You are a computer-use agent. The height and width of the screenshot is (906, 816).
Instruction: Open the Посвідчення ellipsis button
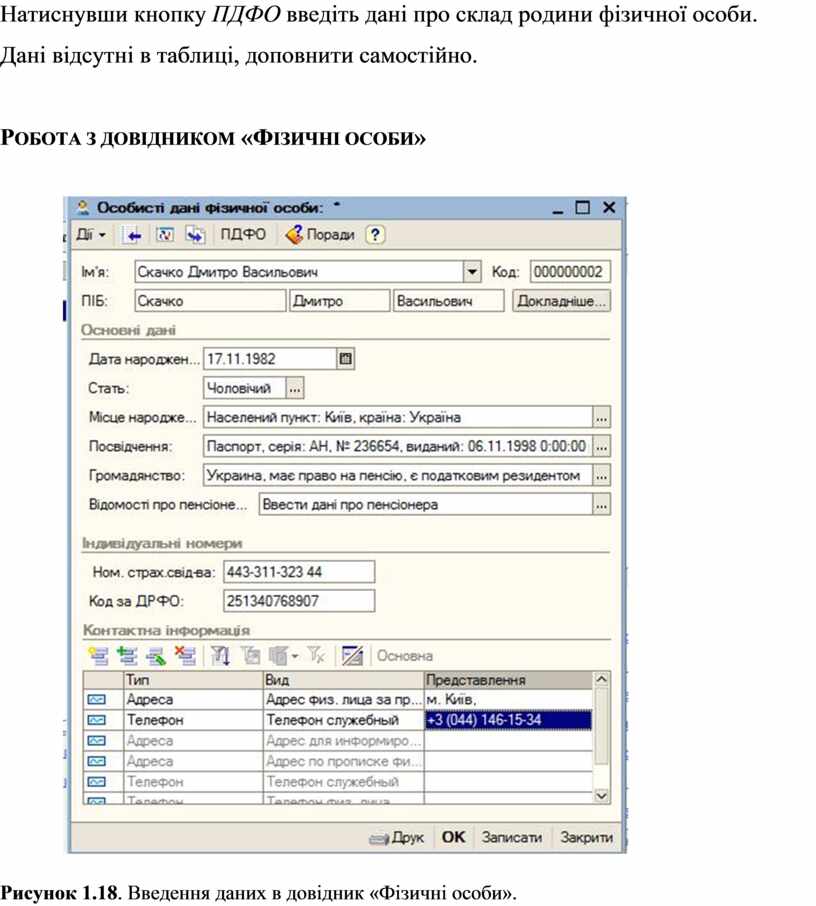602,447
